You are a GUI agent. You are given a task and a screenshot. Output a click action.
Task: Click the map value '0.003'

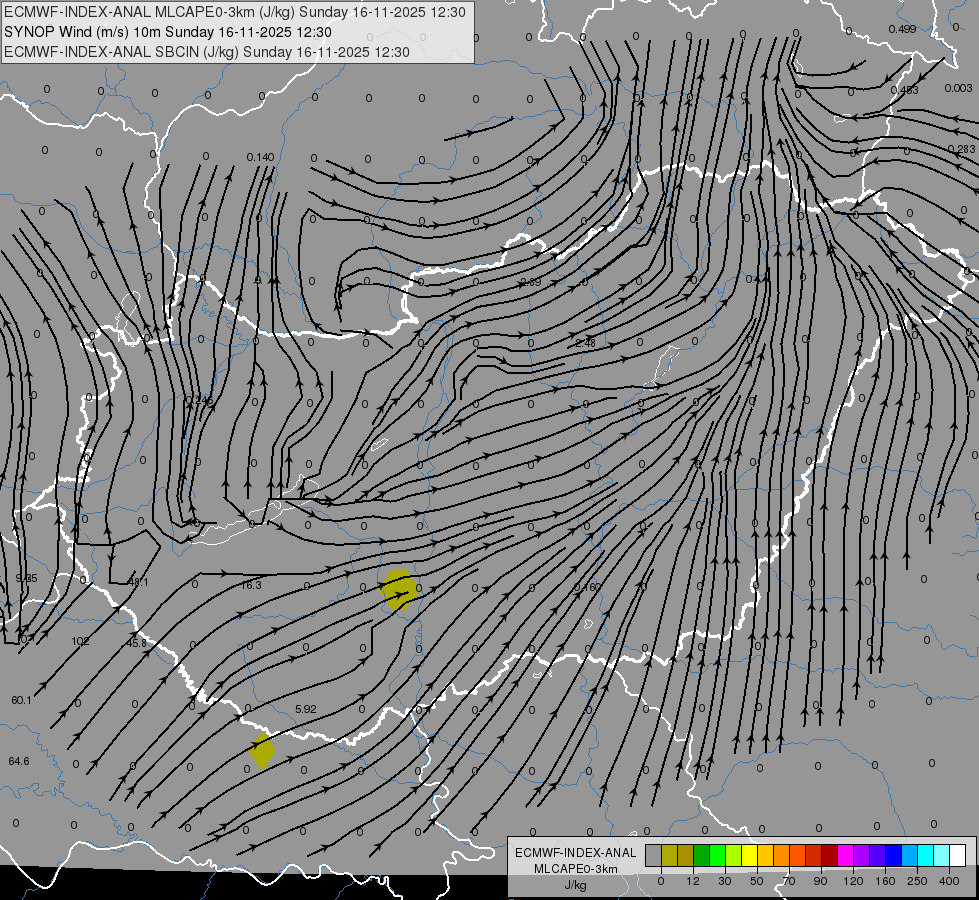tap(958, 88)
